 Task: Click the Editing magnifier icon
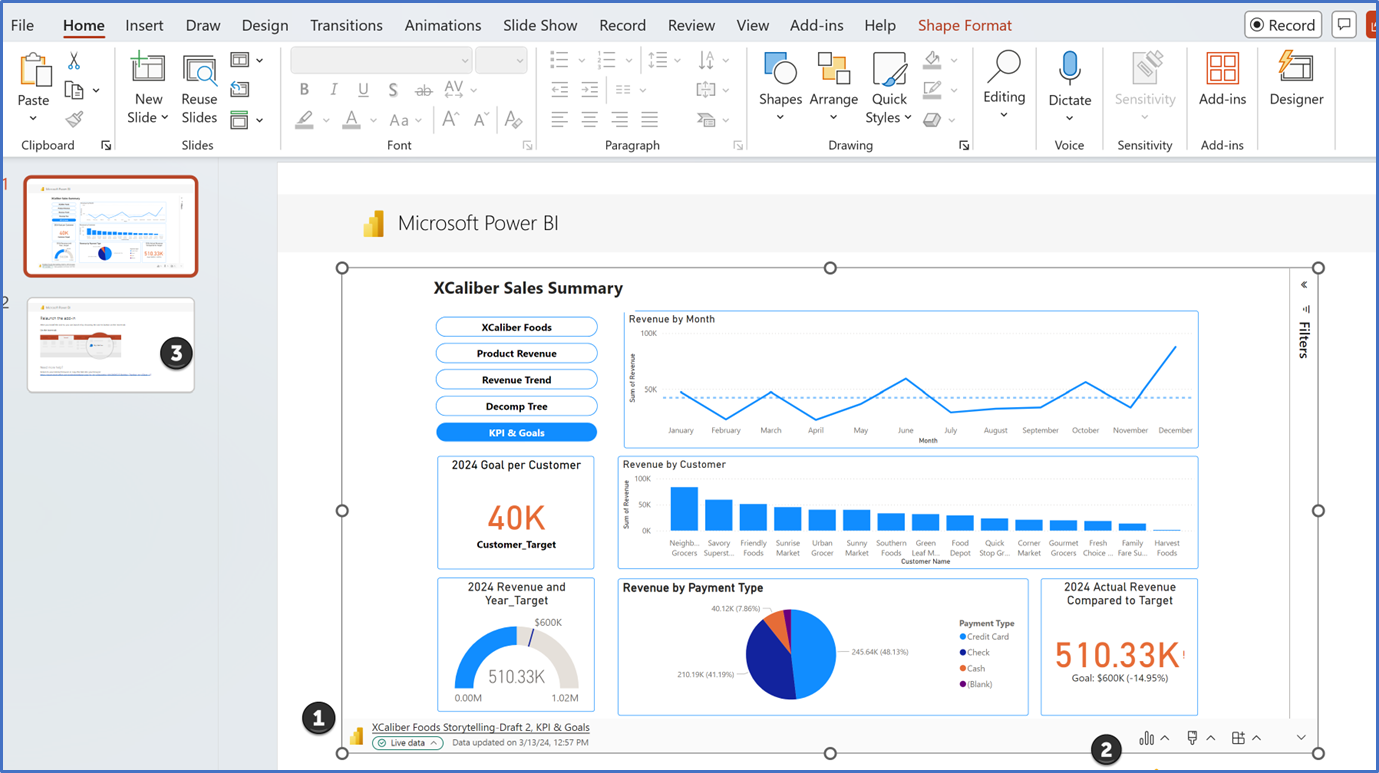click(x=1004, y=68)
